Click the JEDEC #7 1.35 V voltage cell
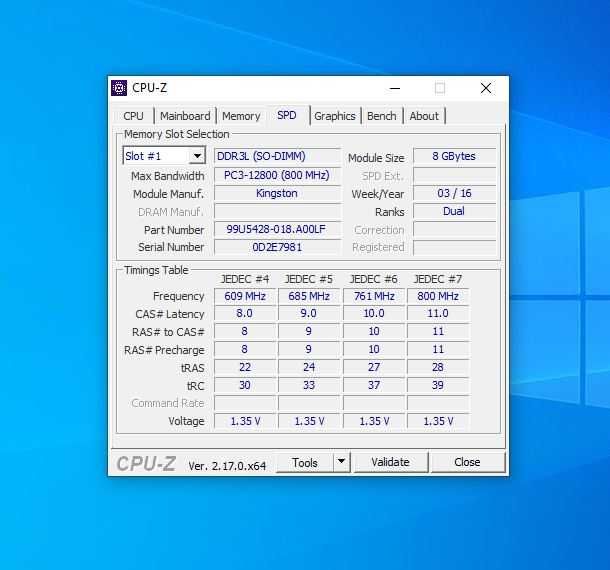 [x=438, y=421]
